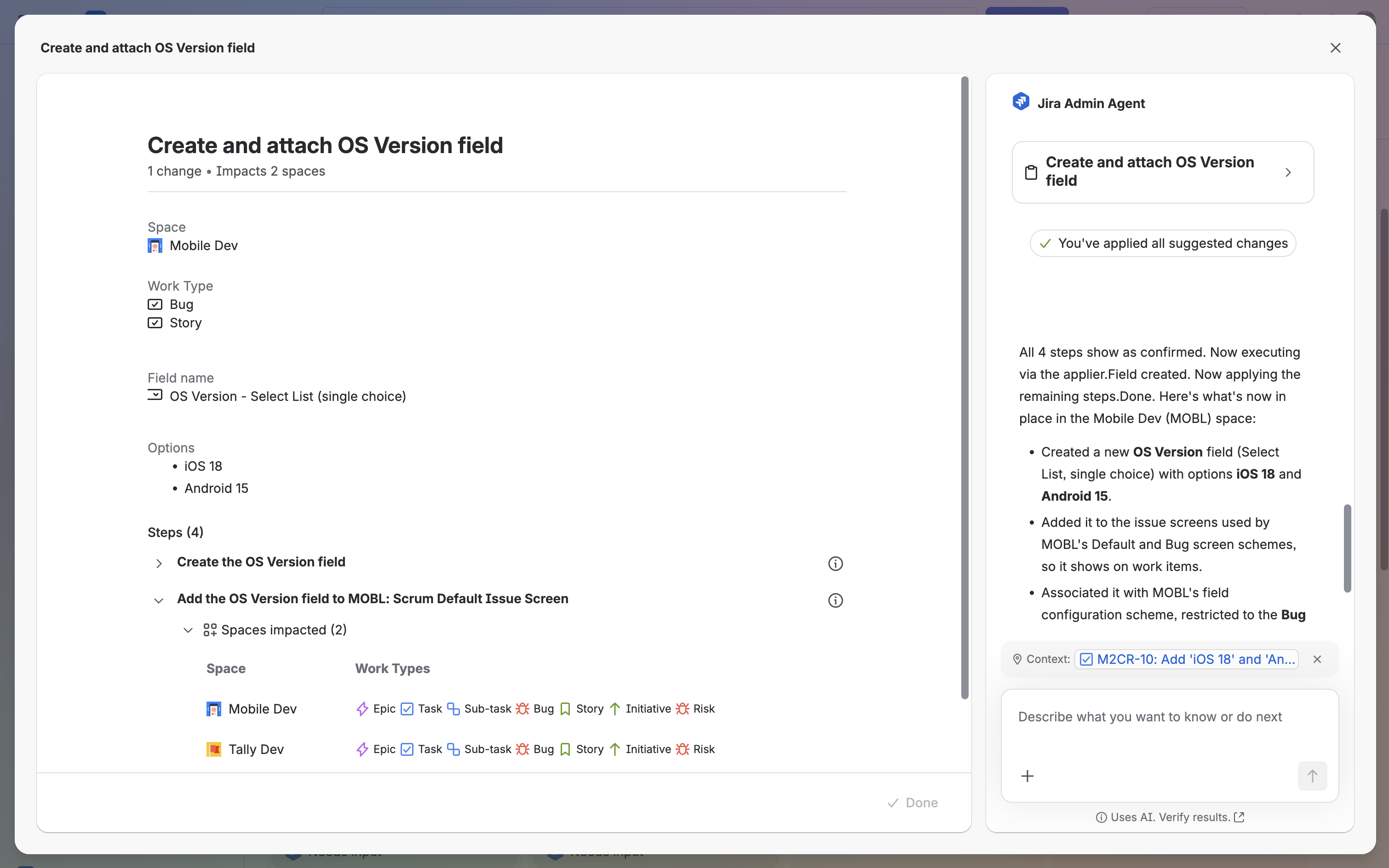
Task: Close the Create and attach OS Version dialog
Action: click(1335, 48)
